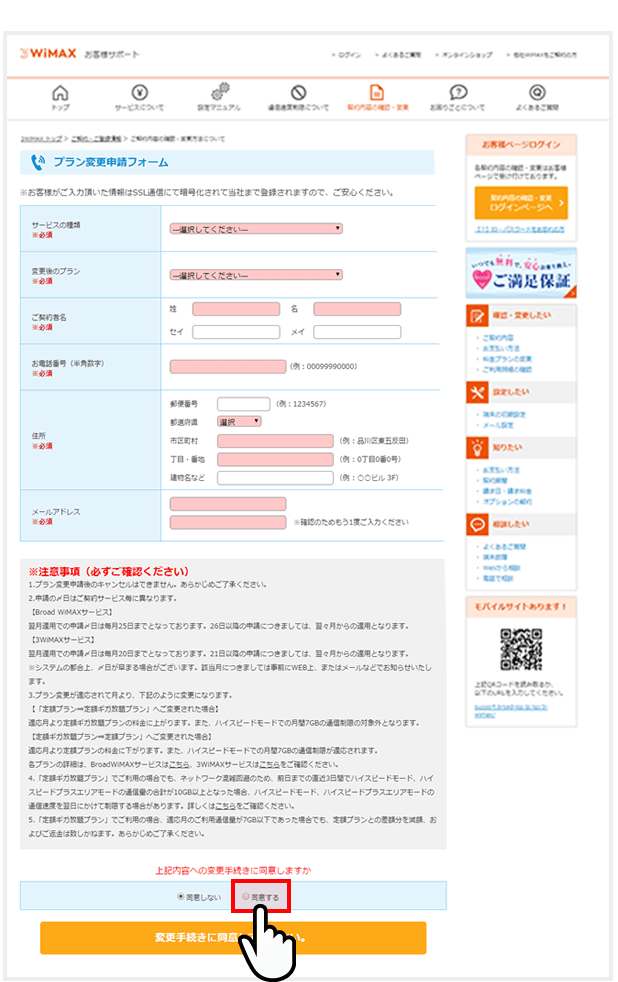The image size is (618, 982).
Task: Select the 同意しない radio button
Action: coord(180,897)
